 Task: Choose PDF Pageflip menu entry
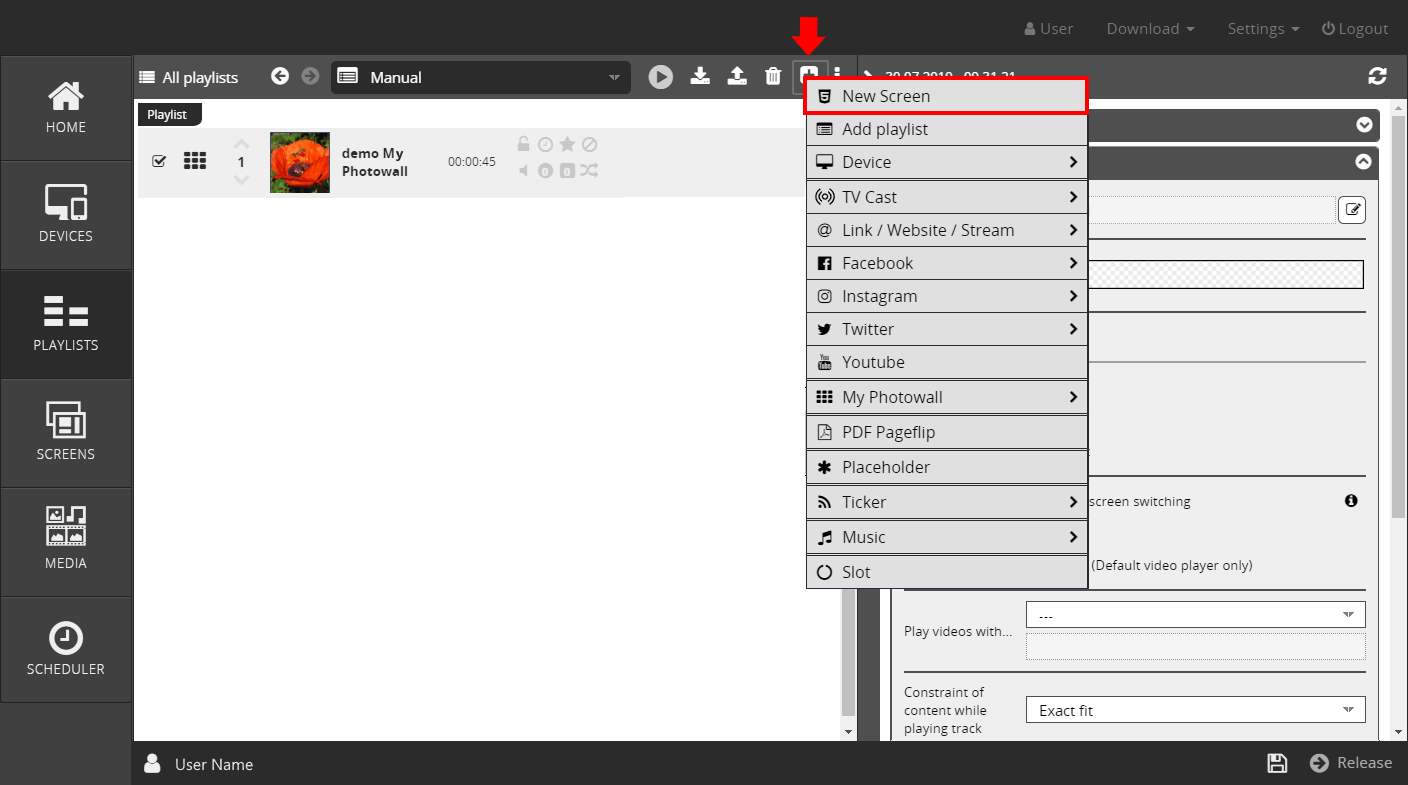(946, 432)
